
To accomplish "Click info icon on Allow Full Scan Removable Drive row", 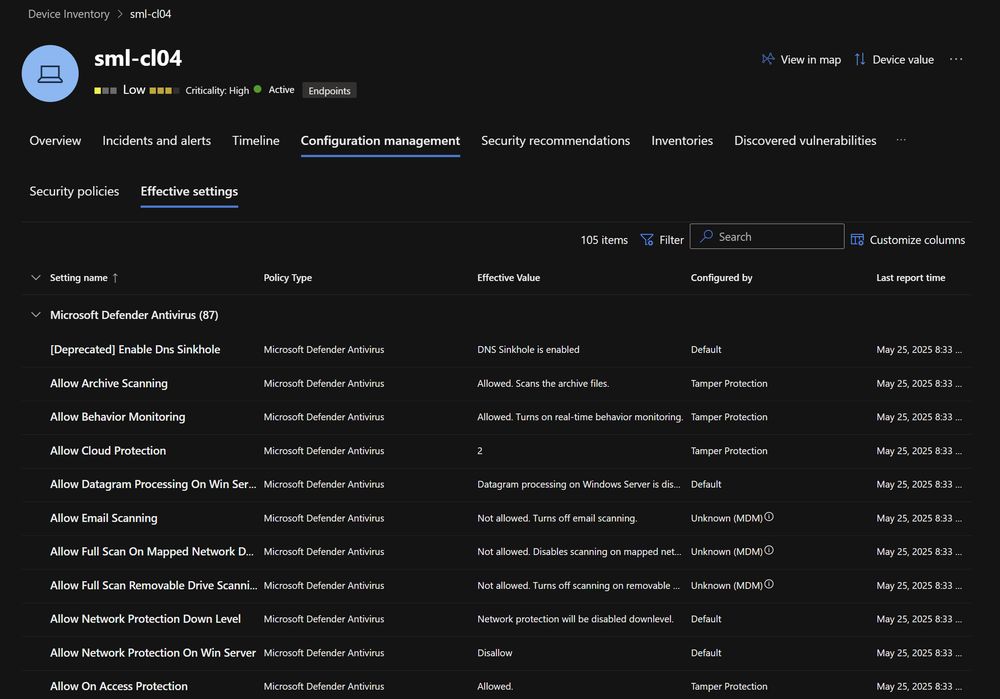I will click(769, 584).
